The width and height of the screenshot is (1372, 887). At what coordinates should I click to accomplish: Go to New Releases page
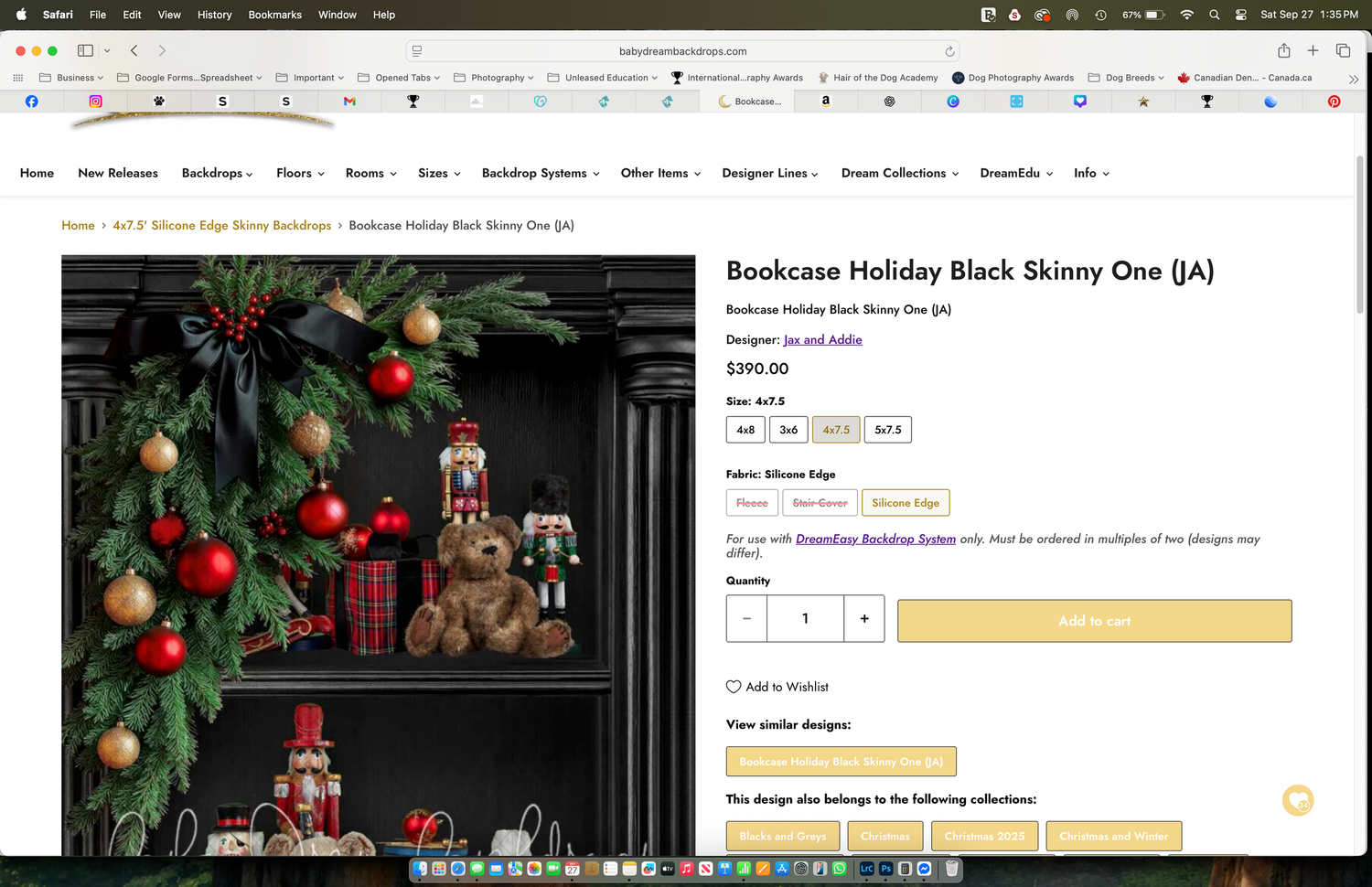click(x=118, y=173)
